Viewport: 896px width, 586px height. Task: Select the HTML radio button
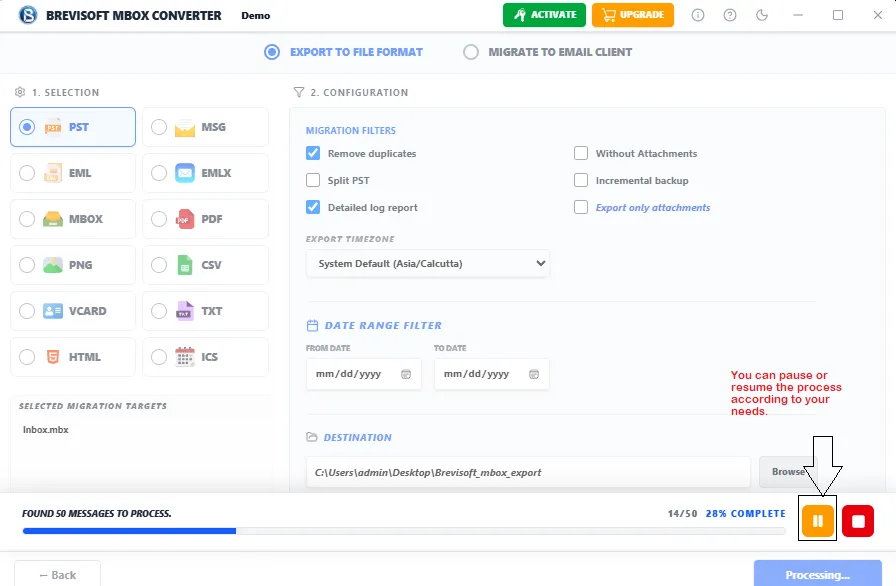pyautogui.click(x=27, y=357)
